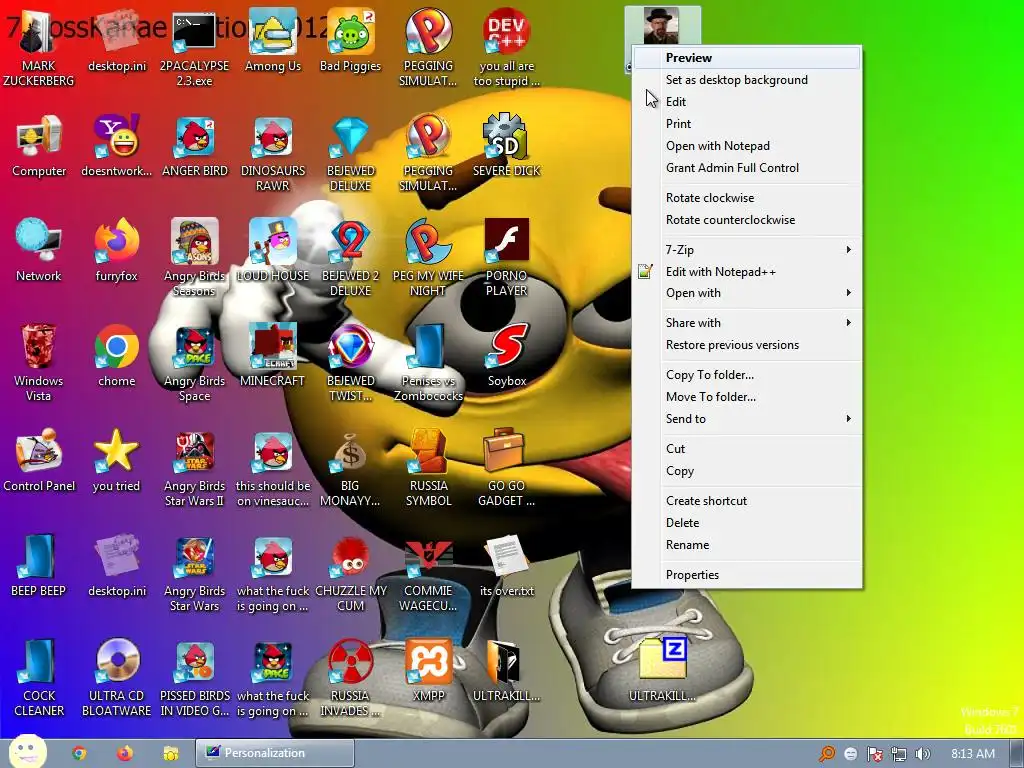Select Edit with Notepad++
The image size is (1024, 768).
748,272
